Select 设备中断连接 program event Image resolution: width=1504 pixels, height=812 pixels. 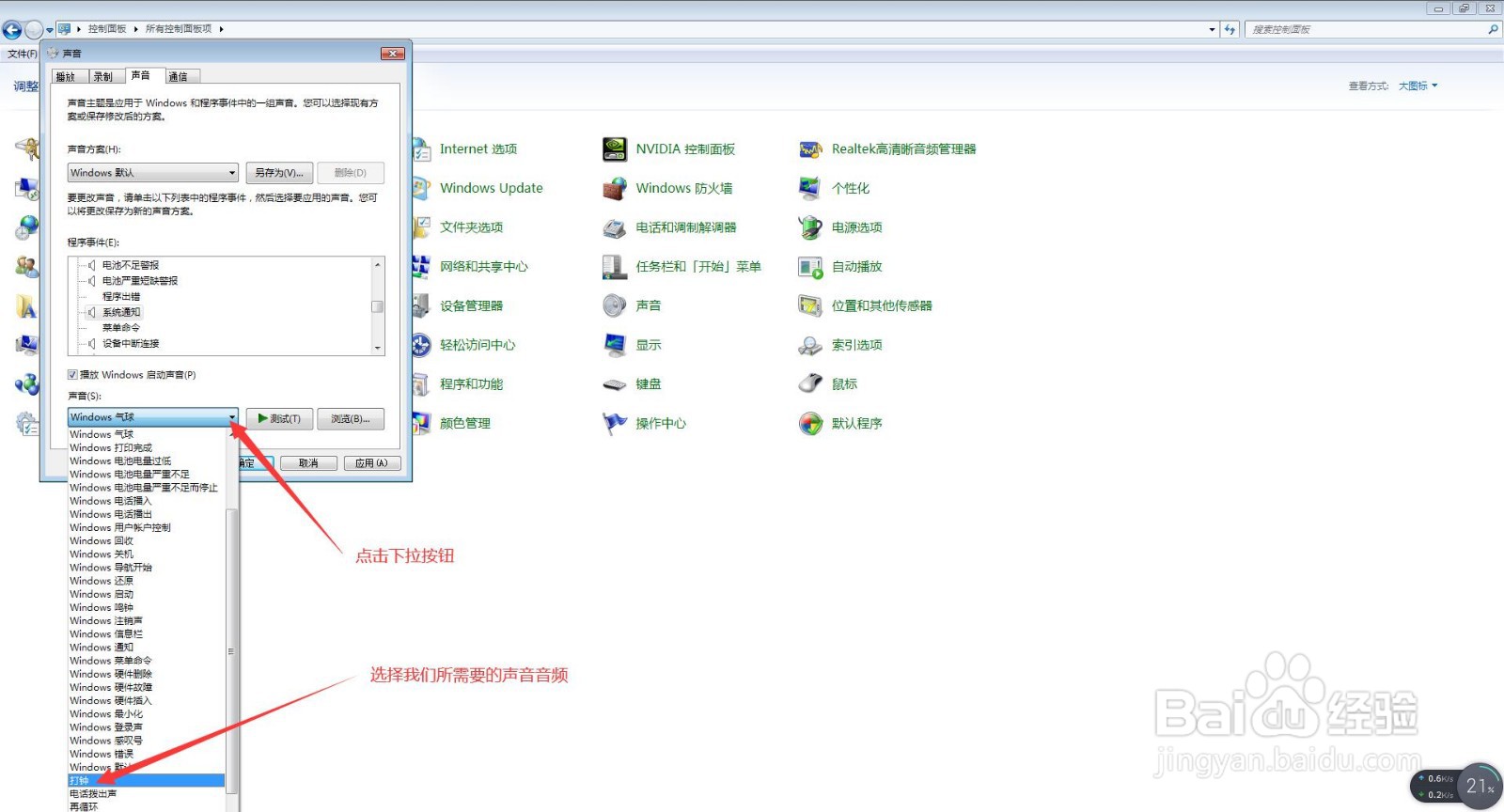(x=131, y=344)
